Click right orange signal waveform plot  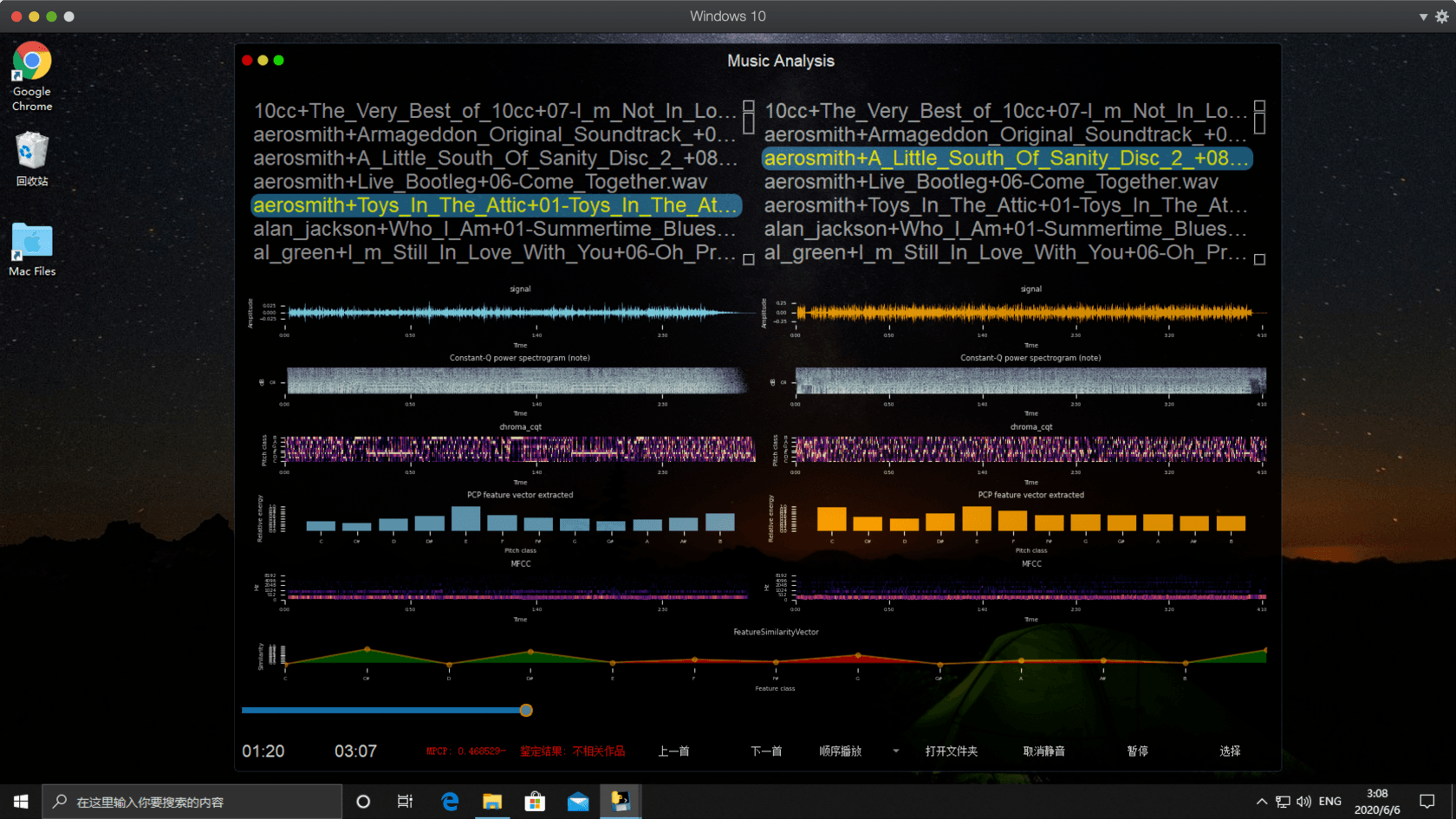(1031, 313)
